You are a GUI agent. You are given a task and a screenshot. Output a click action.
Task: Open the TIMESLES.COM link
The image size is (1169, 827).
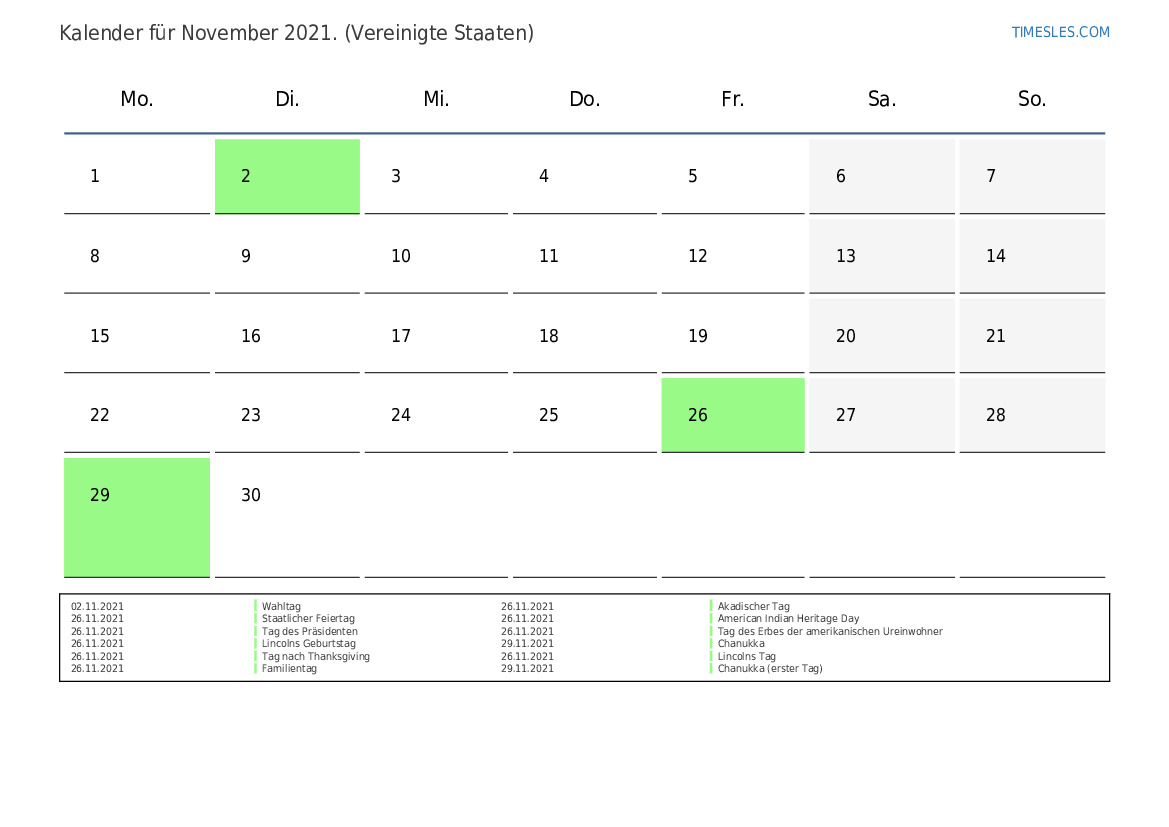click(x=1060, y=32)
